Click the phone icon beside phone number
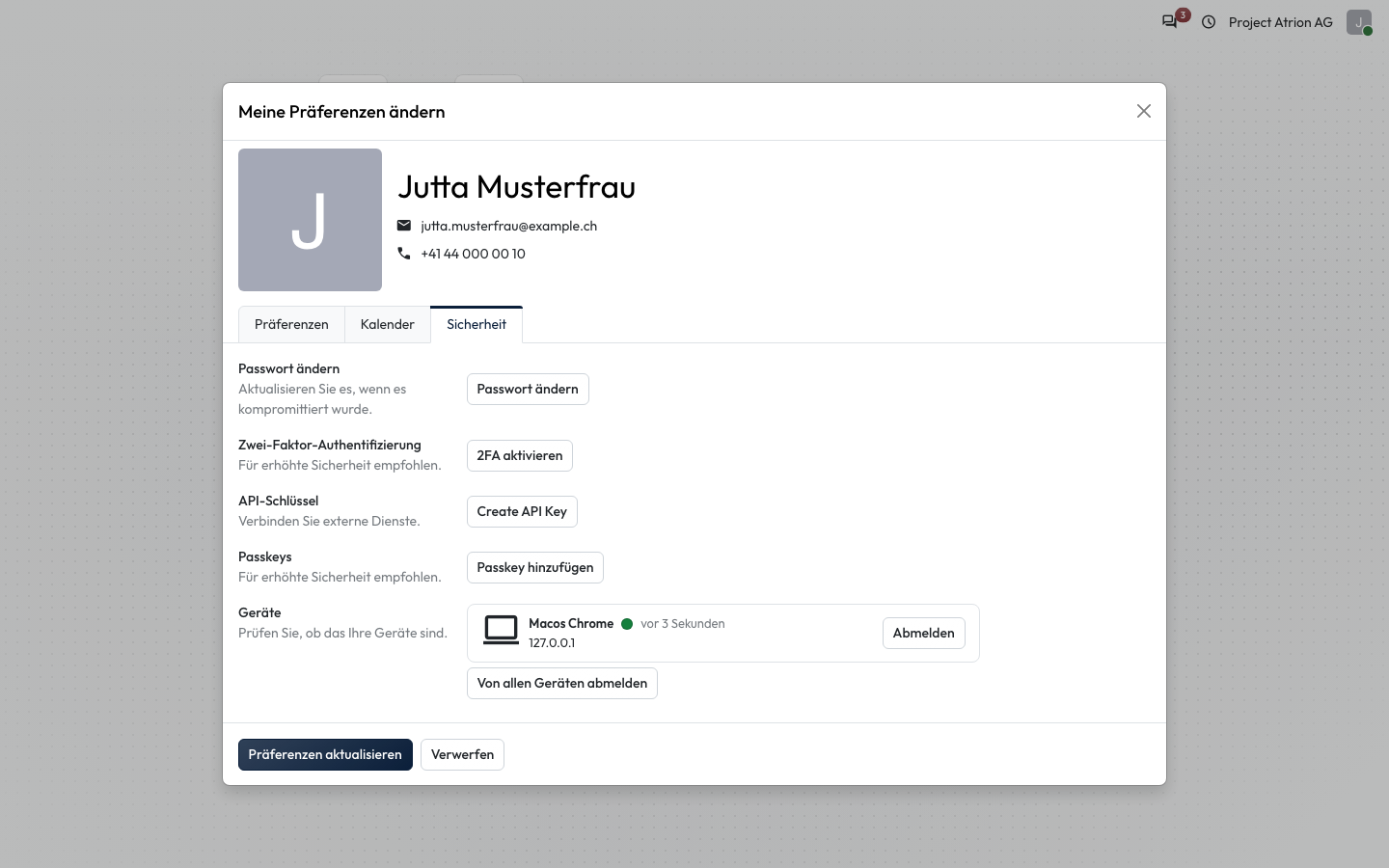Screen dimensions: 1389x868 click(404, 254)
